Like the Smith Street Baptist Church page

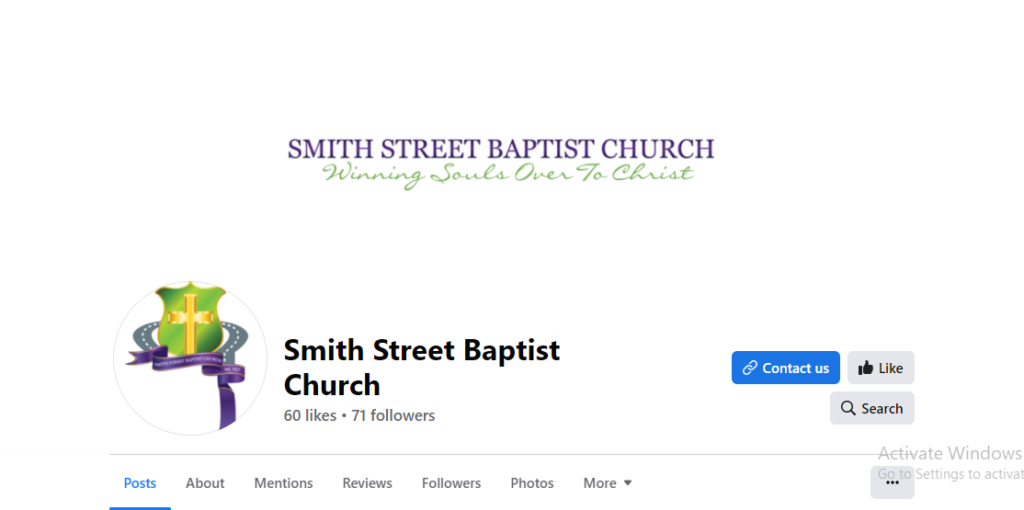pos(881,368)
